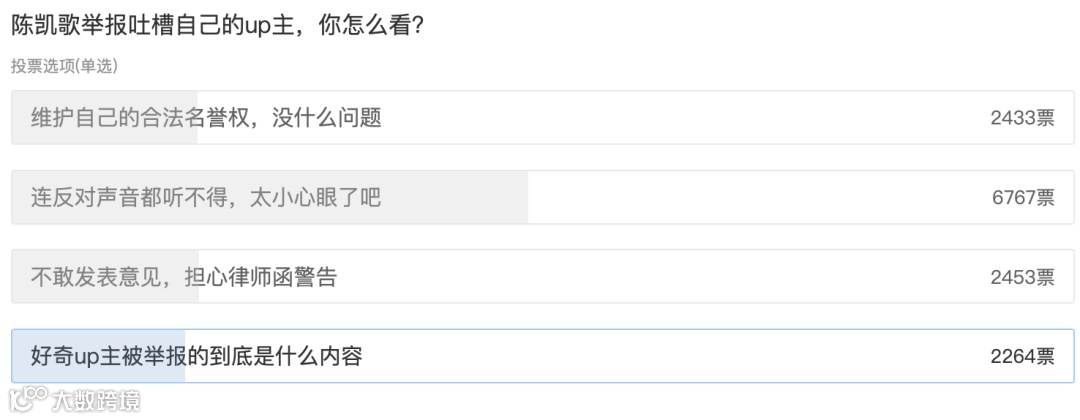The image size is (1080, 420).
Task: Click the blue progress fill of the 2264票 option
Action: pyautogui.click(x=98, y=375)
